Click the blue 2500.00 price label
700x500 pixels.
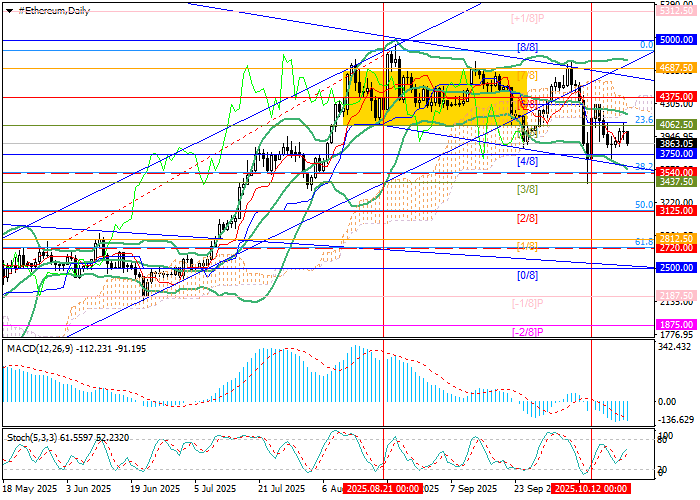pos(676,268)
